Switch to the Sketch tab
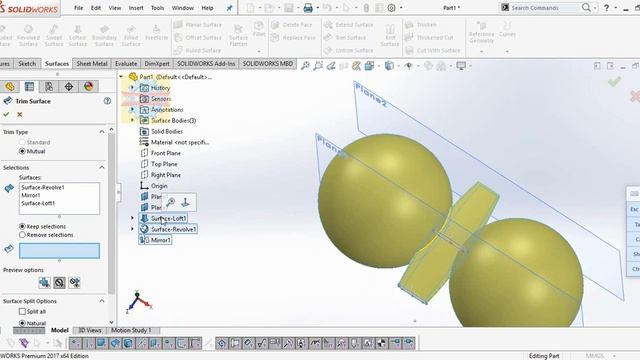Image resolution: width=640 pixels, height=360 pixels. click(27, 64)
